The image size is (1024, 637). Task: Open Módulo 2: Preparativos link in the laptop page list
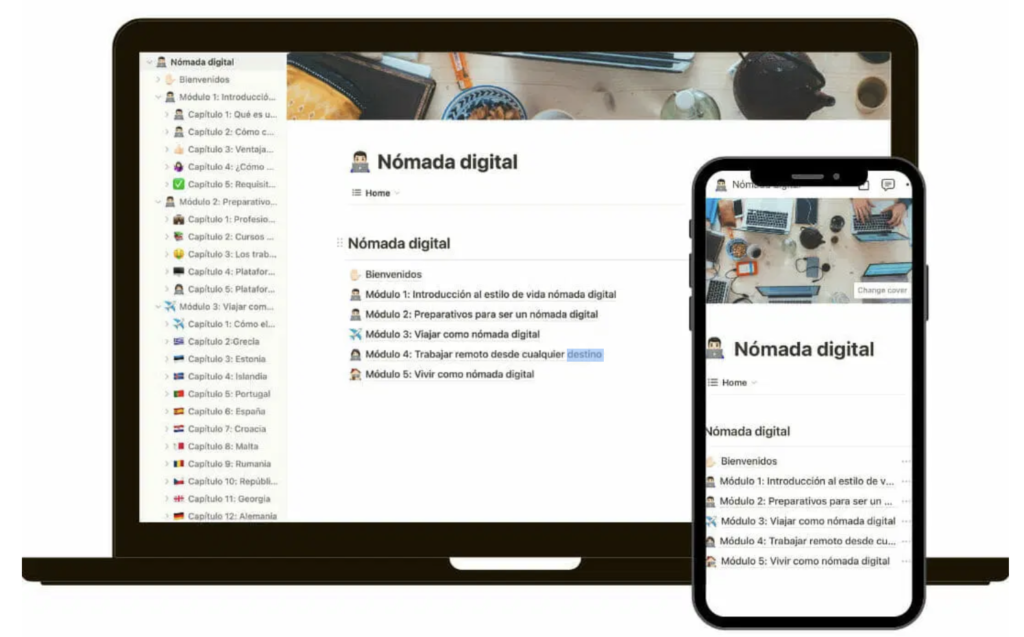tap(481, 314)
